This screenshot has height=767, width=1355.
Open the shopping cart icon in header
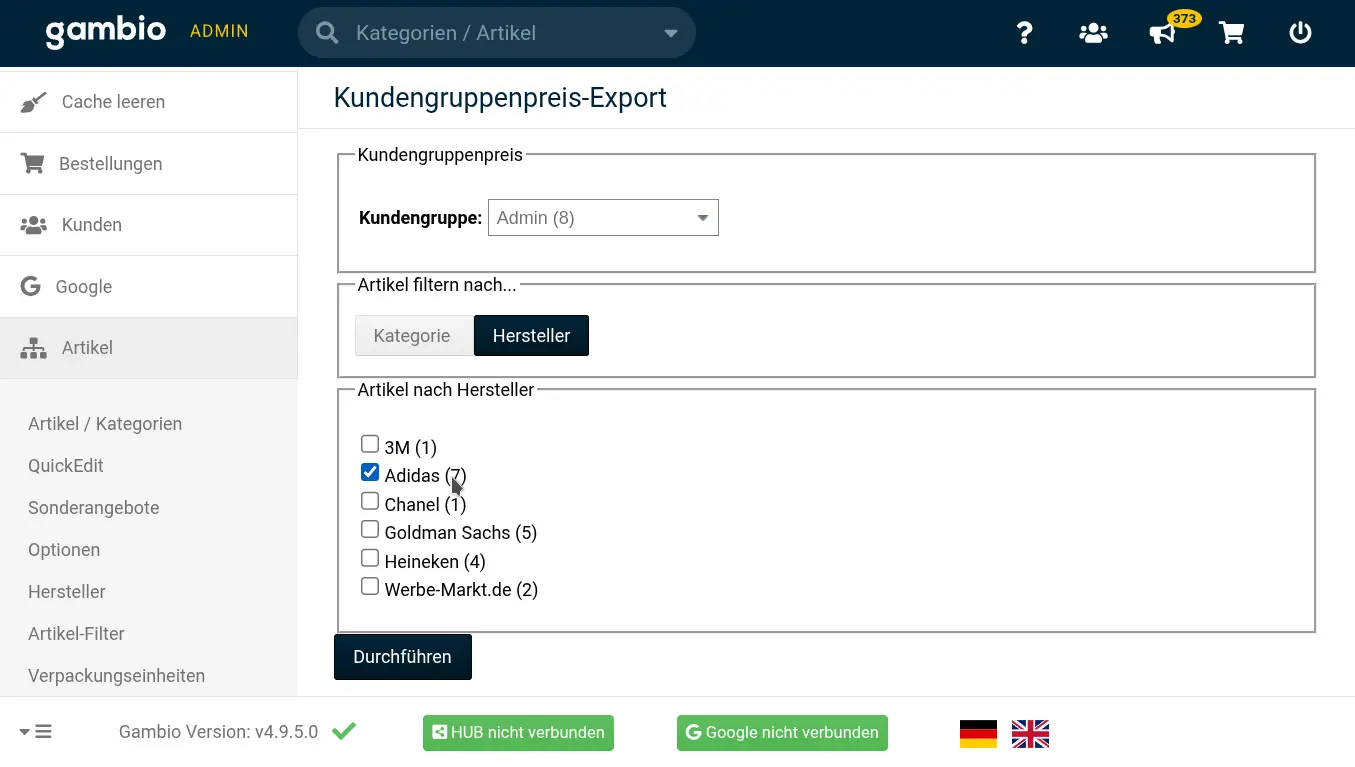(1231, 33)
